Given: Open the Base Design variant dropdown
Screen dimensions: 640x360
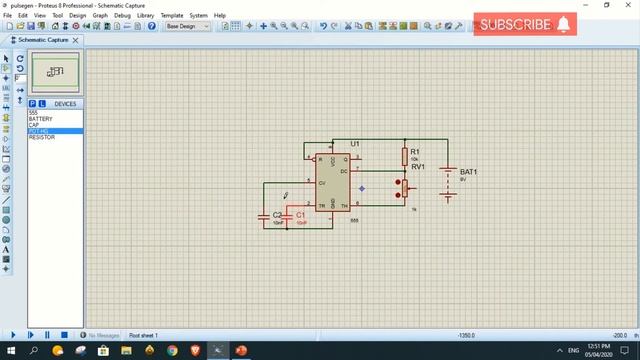Looking at the screenshot, I should [187, 26].
